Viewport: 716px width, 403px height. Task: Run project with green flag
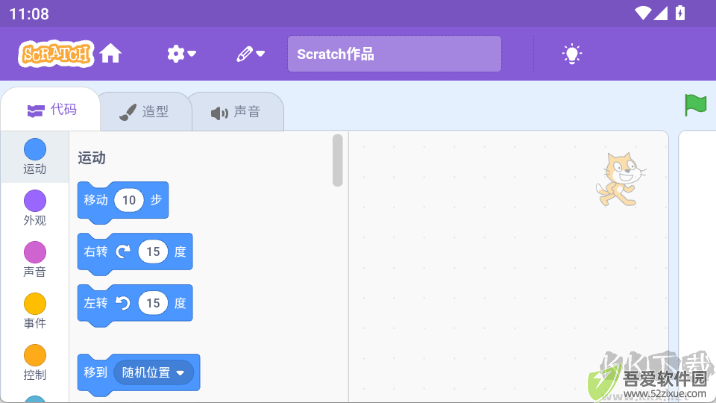695,105
